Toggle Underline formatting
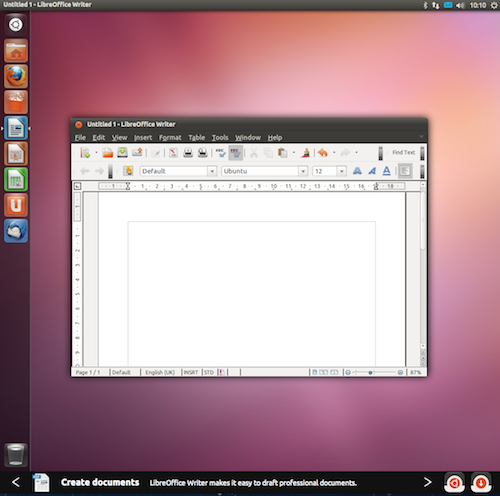Image resolution: width=500 pixels, height=496 pixels. pos(386,171)
